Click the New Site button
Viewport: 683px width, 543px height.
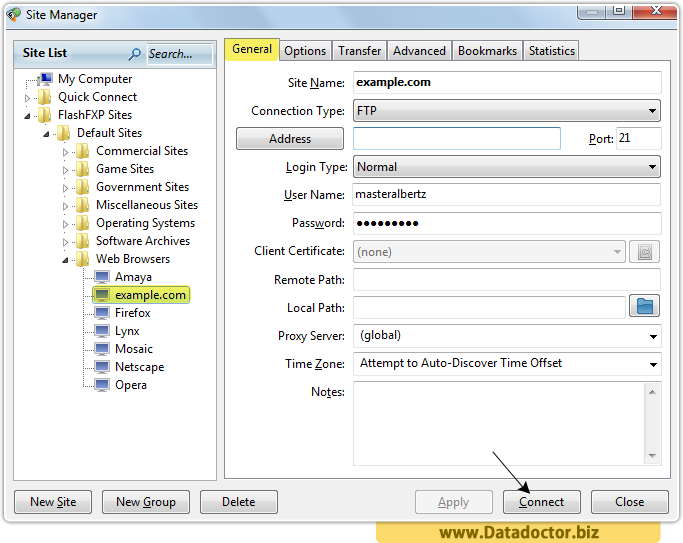click(x=53, y=502)
